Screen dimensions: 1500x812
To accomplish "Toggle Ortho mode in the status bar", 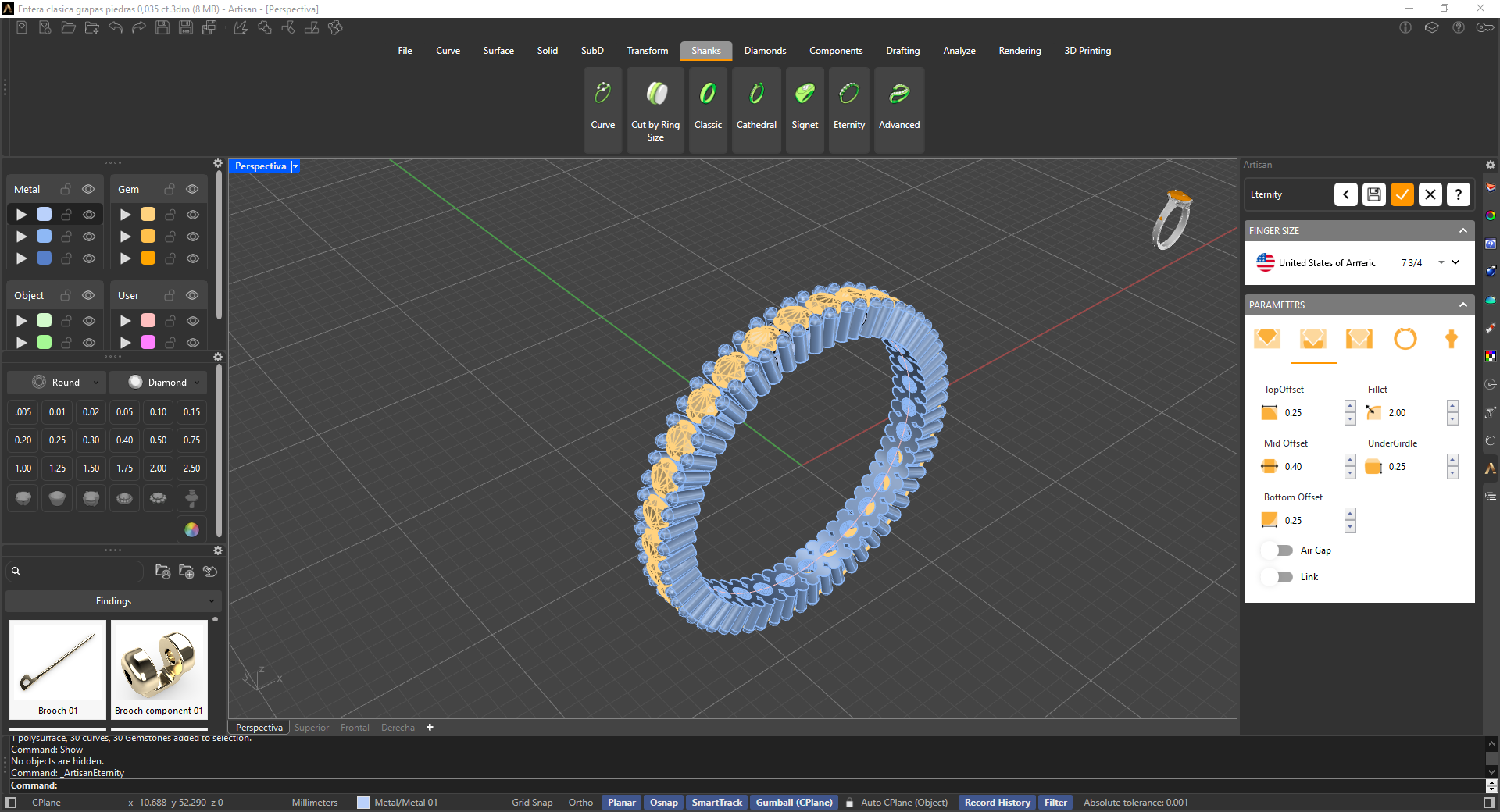I will pyautogui.click(x=580, y=803).
